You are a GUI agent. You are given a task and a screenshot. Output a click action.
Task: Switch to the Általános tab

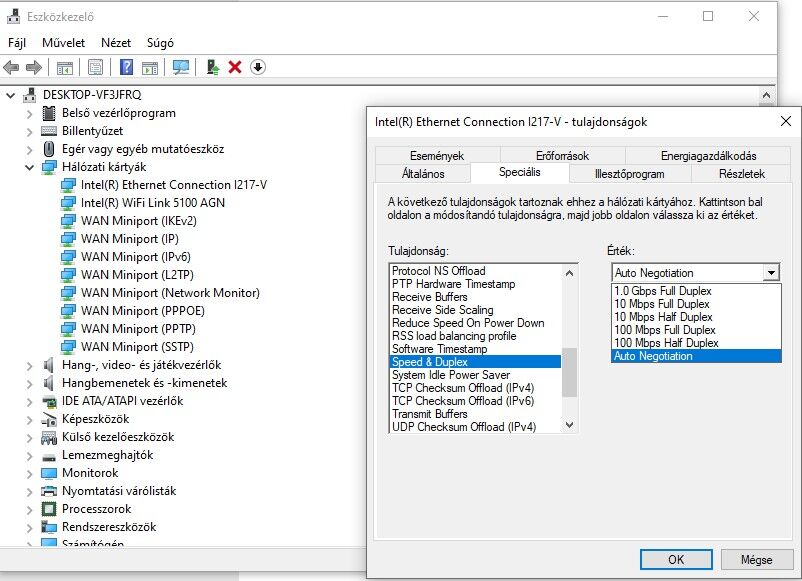[423, 174]
